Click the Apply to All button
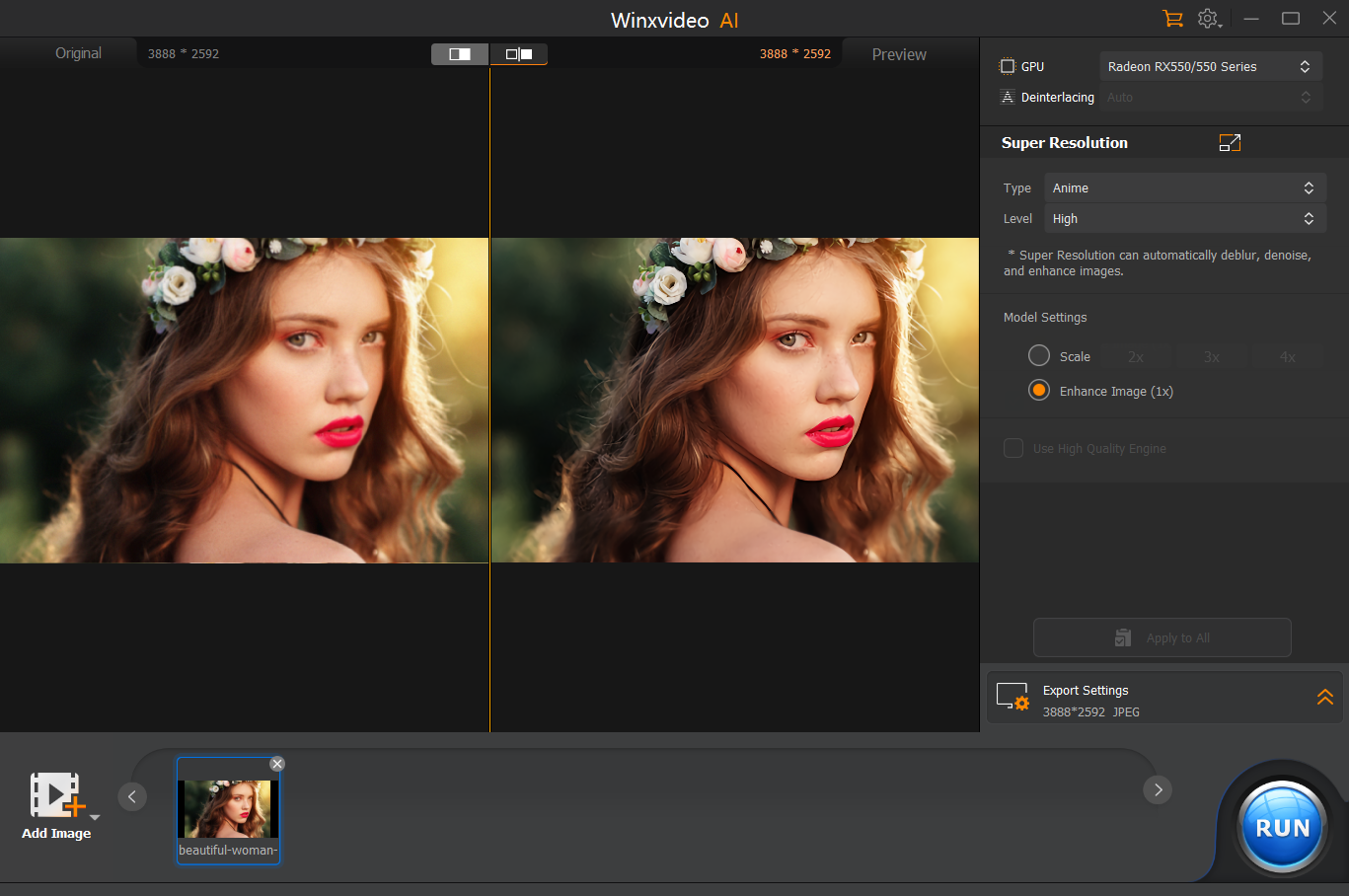The width and height of the screenshot is (1349, 896). (1162, 637)
